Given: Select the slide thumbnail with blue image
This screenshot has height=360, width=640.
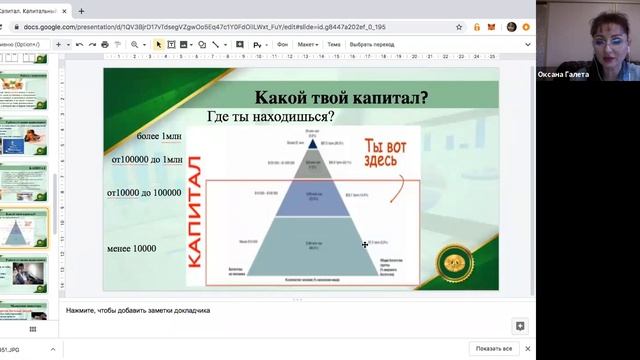Looking at the screenshot, I should coord(24,137).
